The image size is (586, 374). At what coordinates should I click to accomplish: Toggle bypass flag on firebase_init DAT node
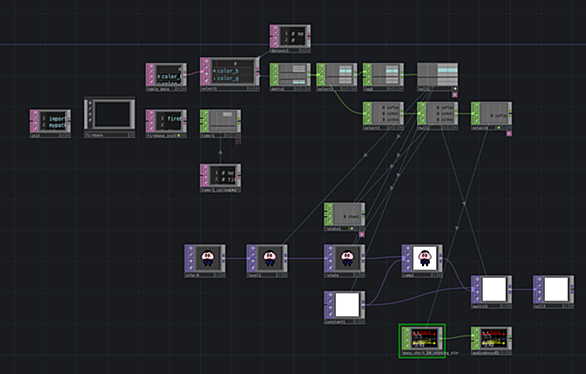point(150,118)
